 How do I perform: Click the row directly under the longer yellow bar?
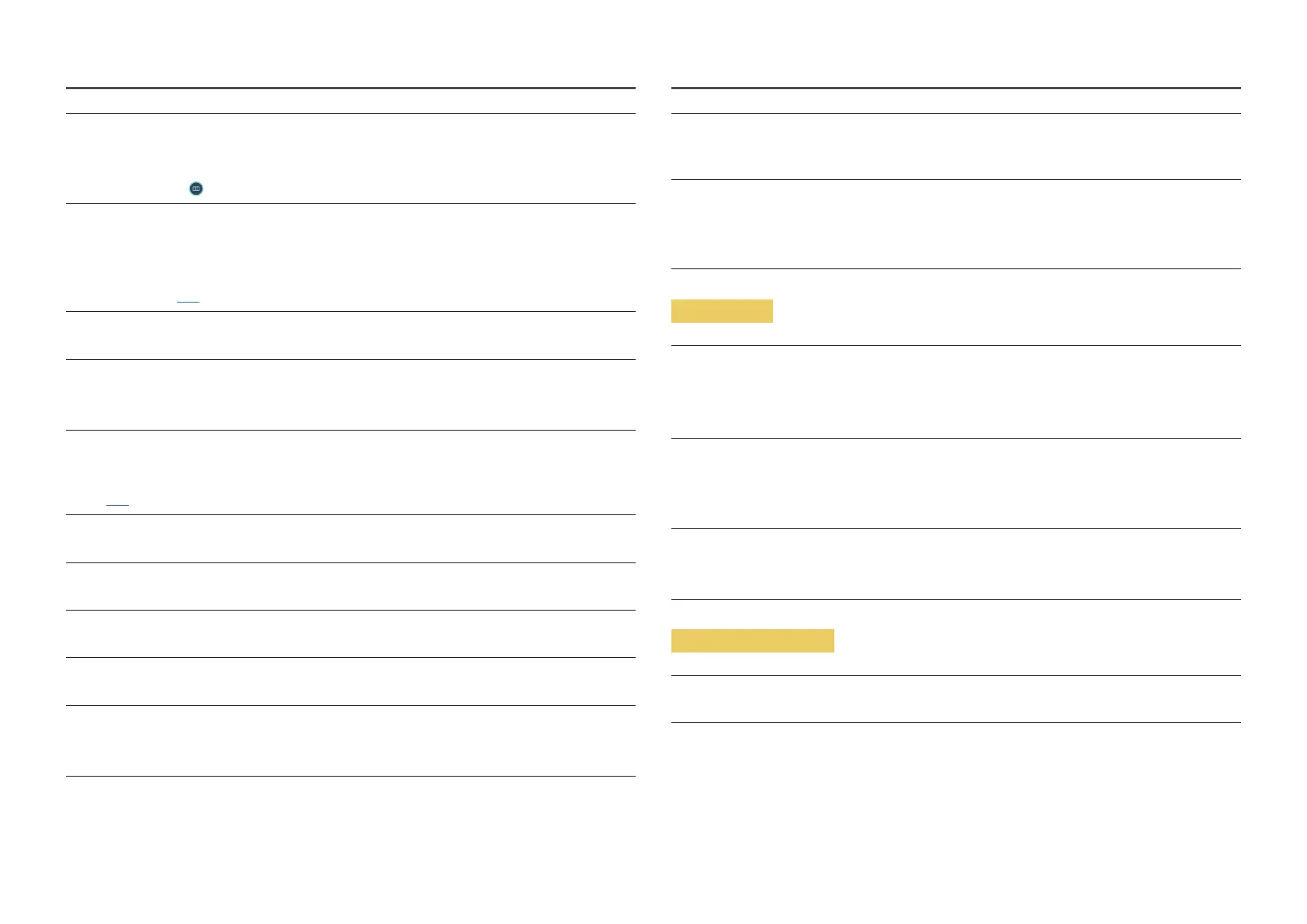point(955,699)
